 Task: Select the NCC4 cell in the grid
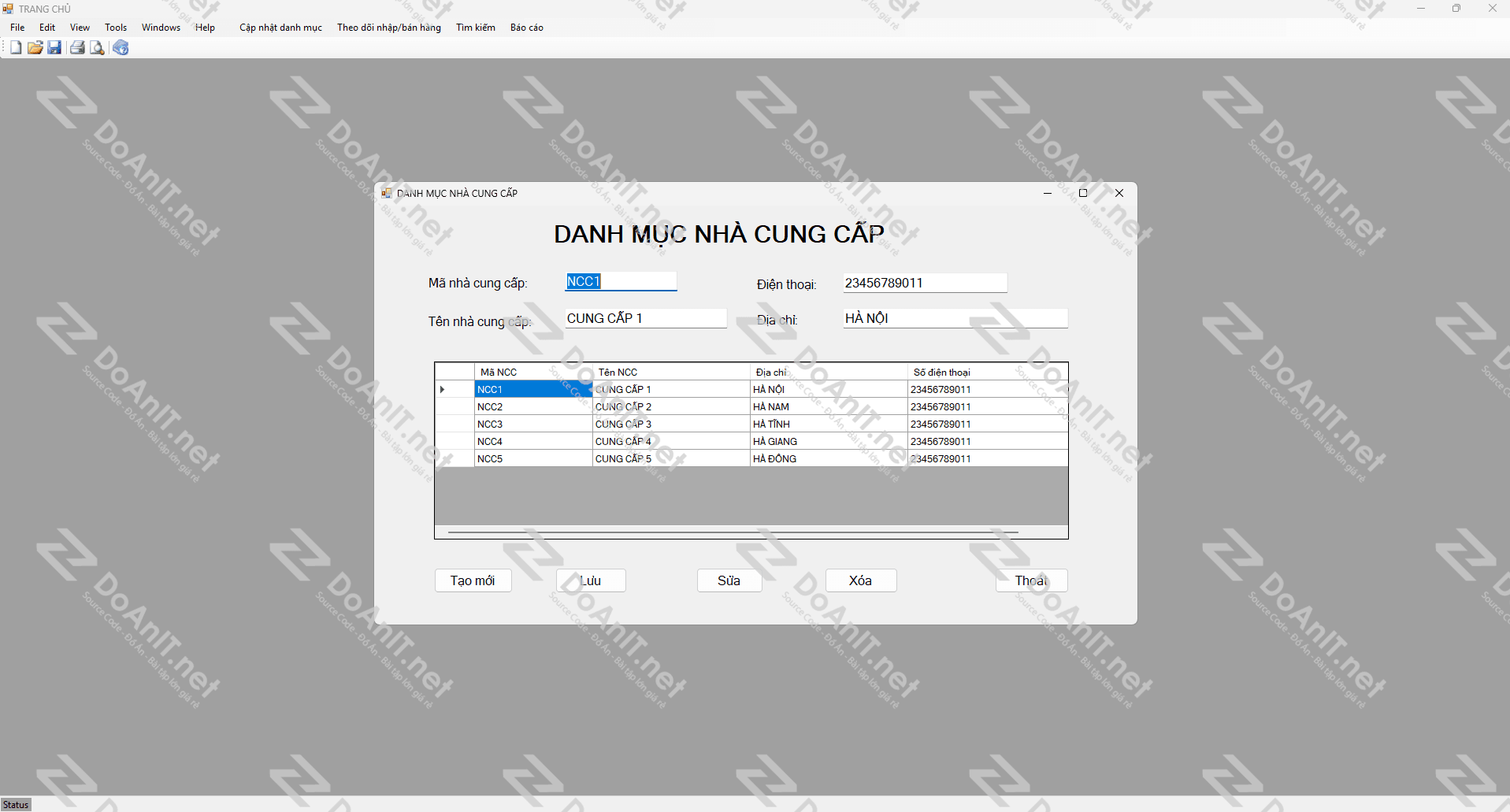[533, 441]
